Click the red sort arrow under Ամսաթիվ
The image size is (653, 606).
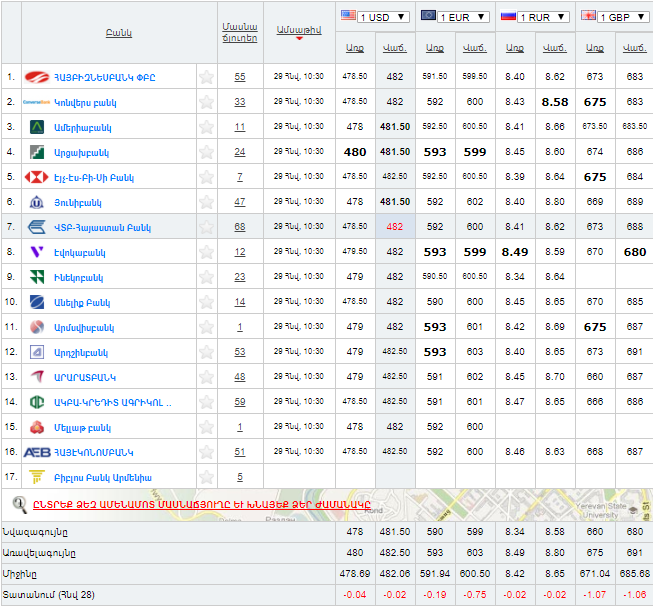tap(299, 39)
